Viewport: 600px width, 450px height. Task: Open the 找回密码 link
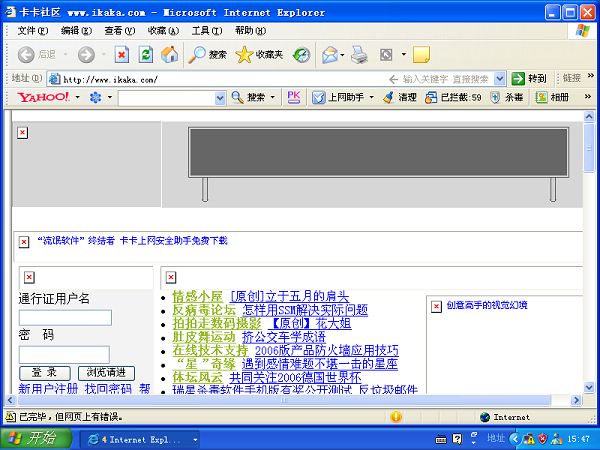point(108,389)
